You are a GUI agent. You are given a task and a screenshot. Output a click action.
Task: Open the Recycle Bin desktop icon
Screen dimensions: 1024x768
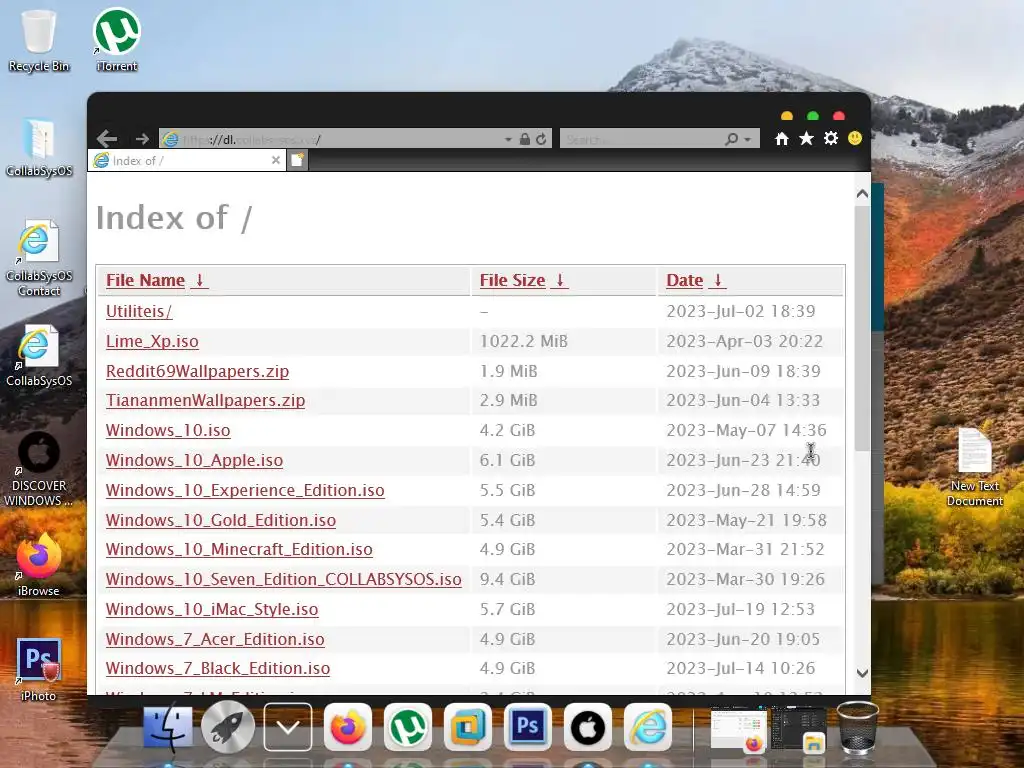pos(39,40)
